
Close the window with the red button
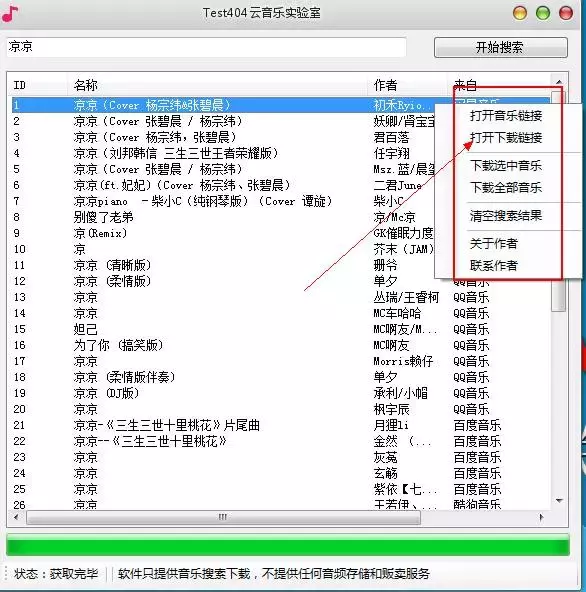[x=566, y=13]
